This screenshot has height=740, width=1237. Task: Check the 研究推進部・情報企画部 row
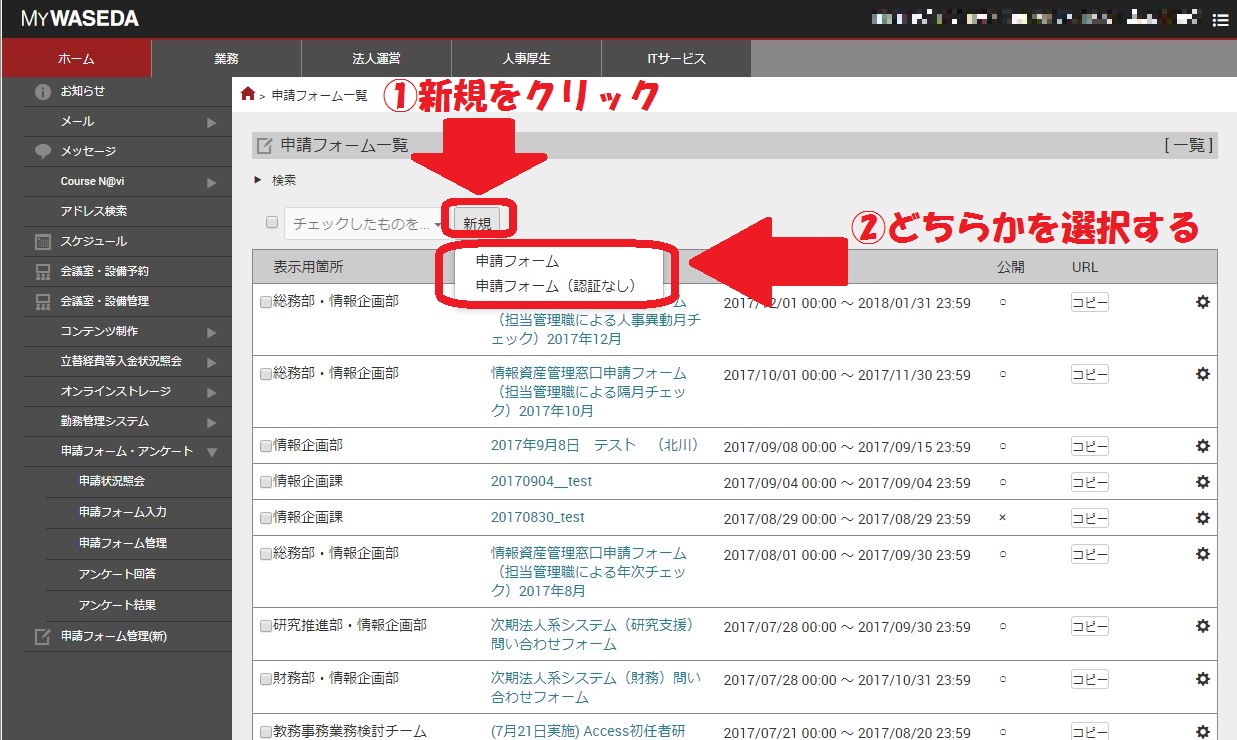coord(266,626)
